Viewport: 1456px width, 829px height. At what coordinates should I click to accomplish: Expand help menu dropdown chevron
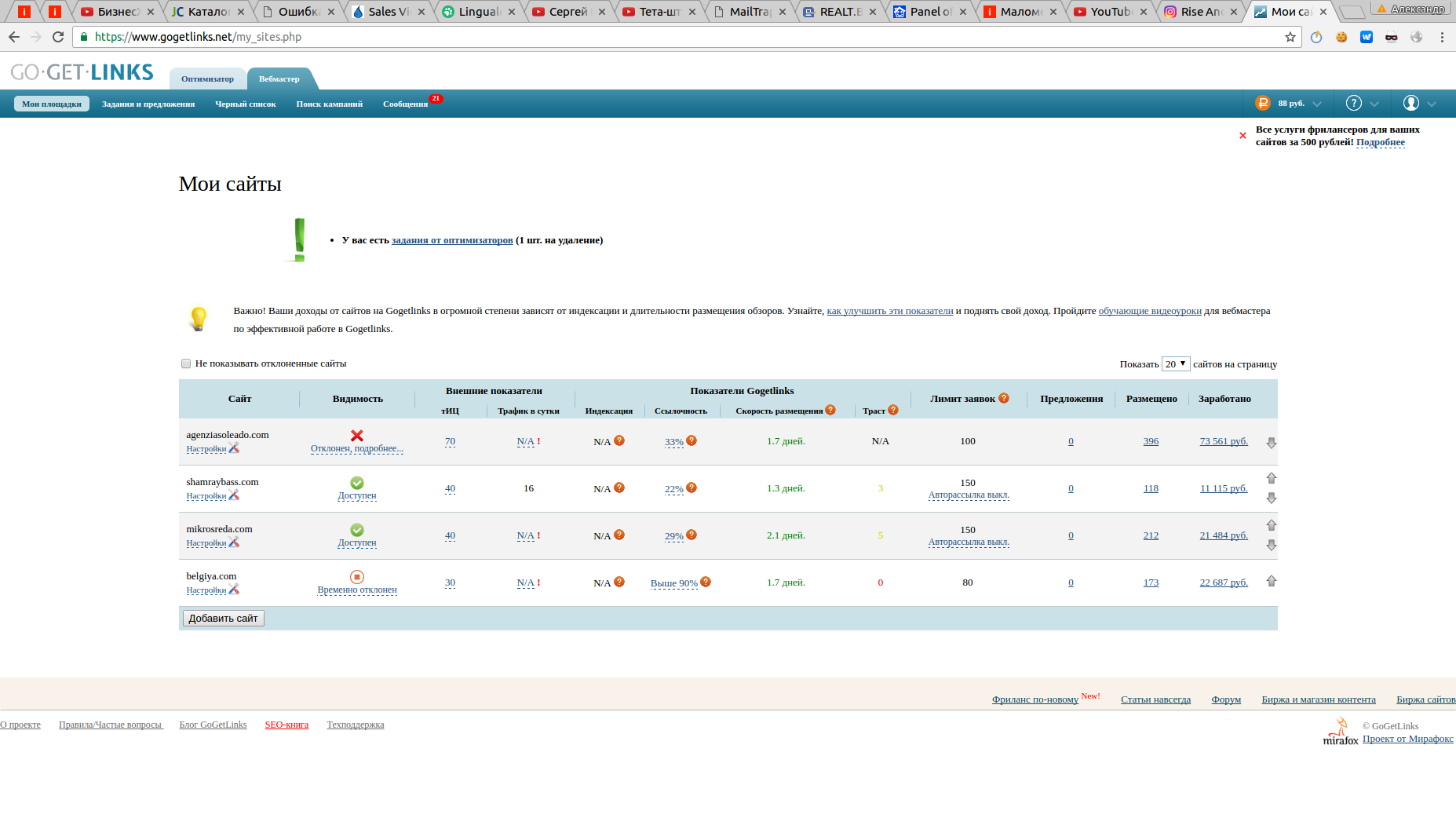pos(1374,104)
